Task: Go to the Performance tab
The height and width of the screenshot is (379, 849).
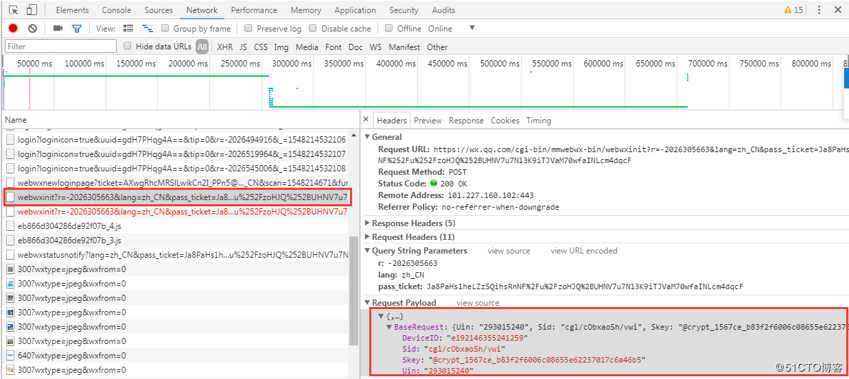Action: [254, 10]
